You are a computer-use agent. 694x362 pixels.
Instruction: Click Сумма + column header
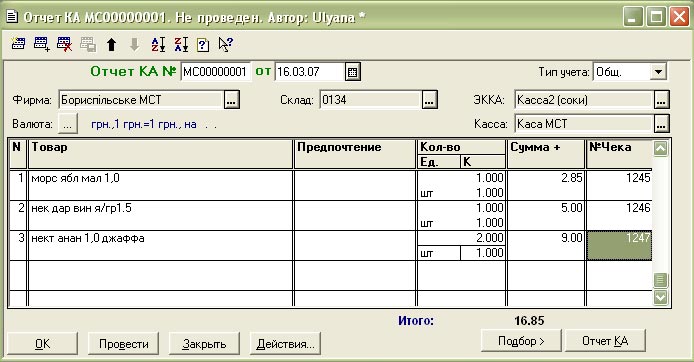546,154
